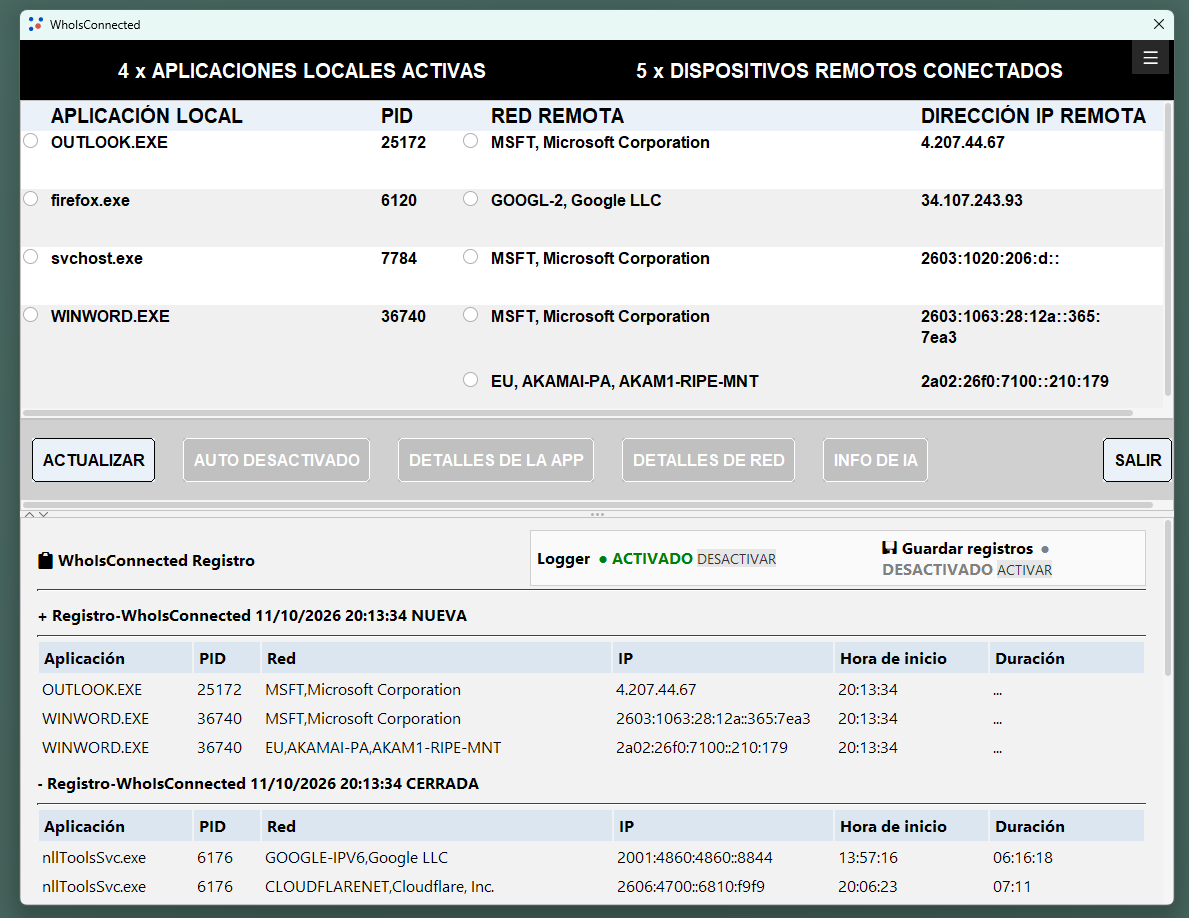The image size is (1189, 918).
Task: Select the Microsoft network radio for 2603:1020:206:d::
Action: [471, 256]
